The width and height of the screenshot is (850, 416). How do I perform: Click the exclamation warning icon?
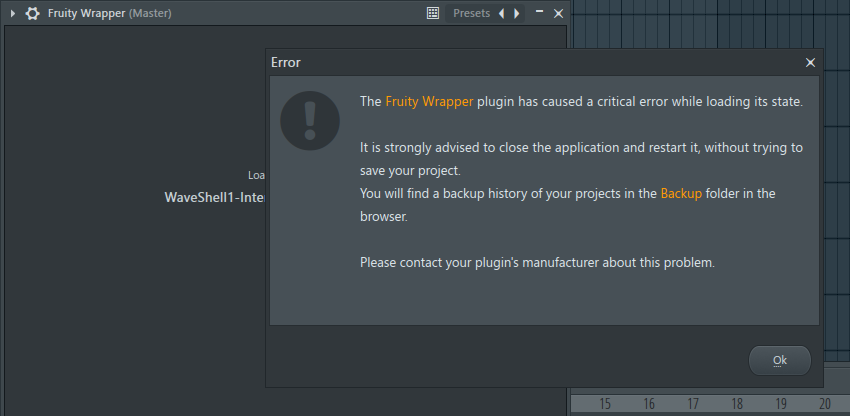pos(310,120)
